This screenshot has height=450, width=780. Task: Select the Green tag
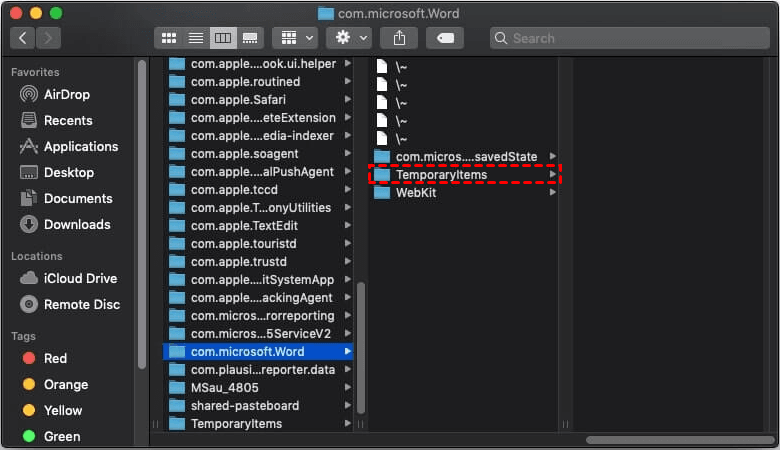[51, 436]
